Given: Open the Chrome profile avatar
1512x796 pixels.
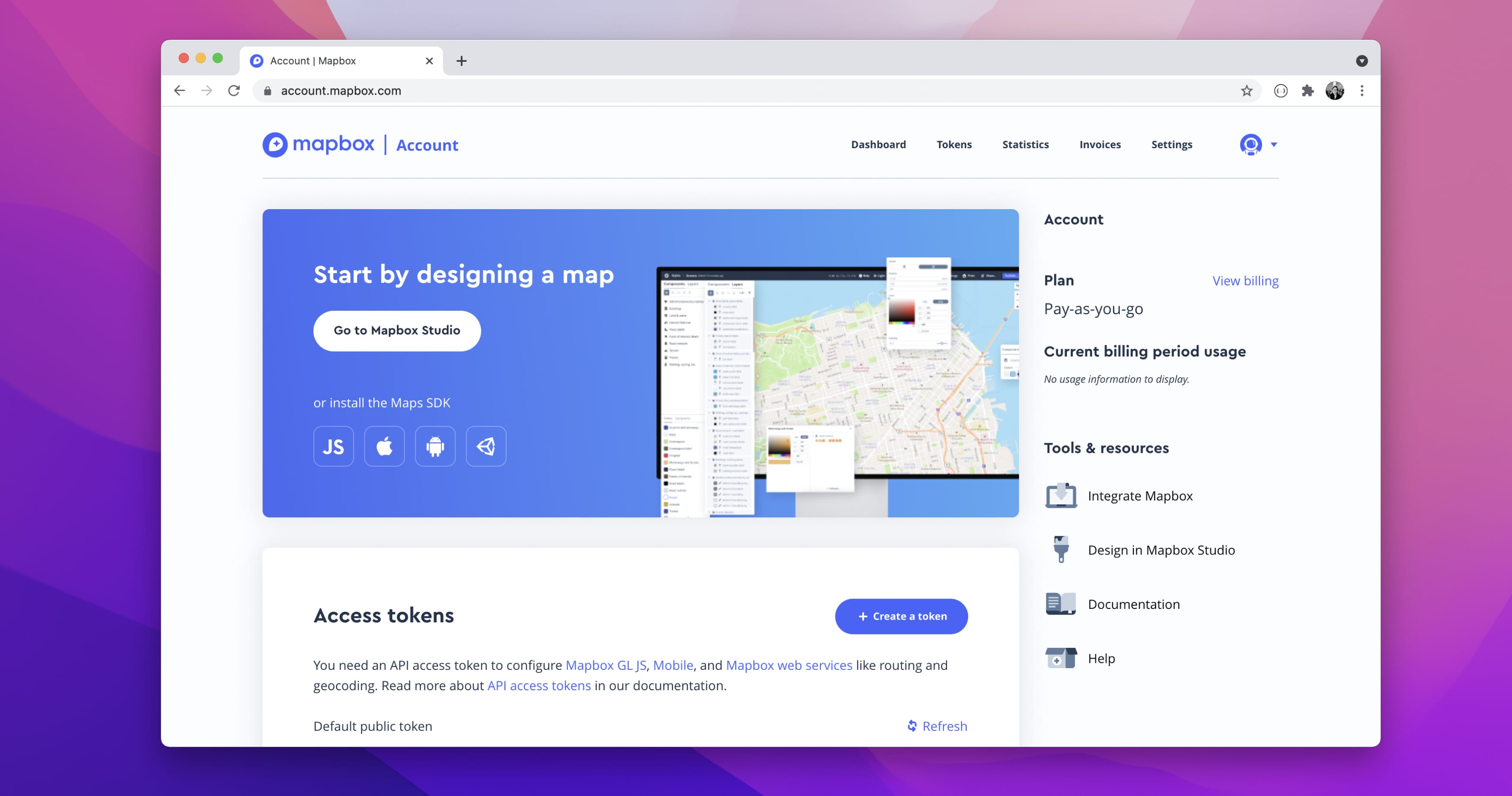Looking at the screenshot, I should tap(1335, 90).
